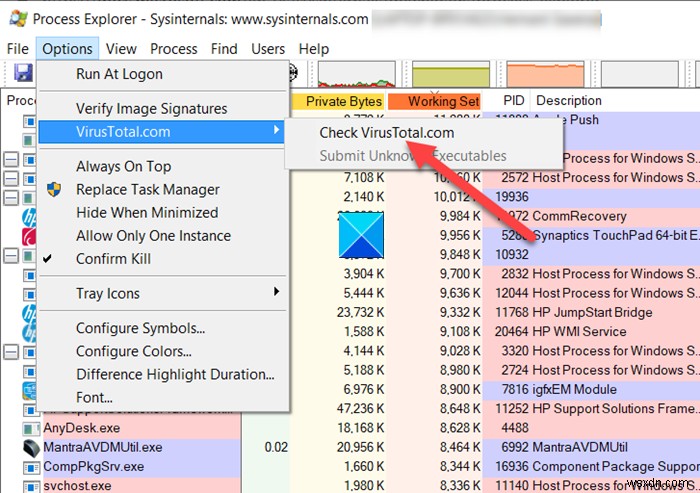Click the Save toolbar icon

click(23, 72)
